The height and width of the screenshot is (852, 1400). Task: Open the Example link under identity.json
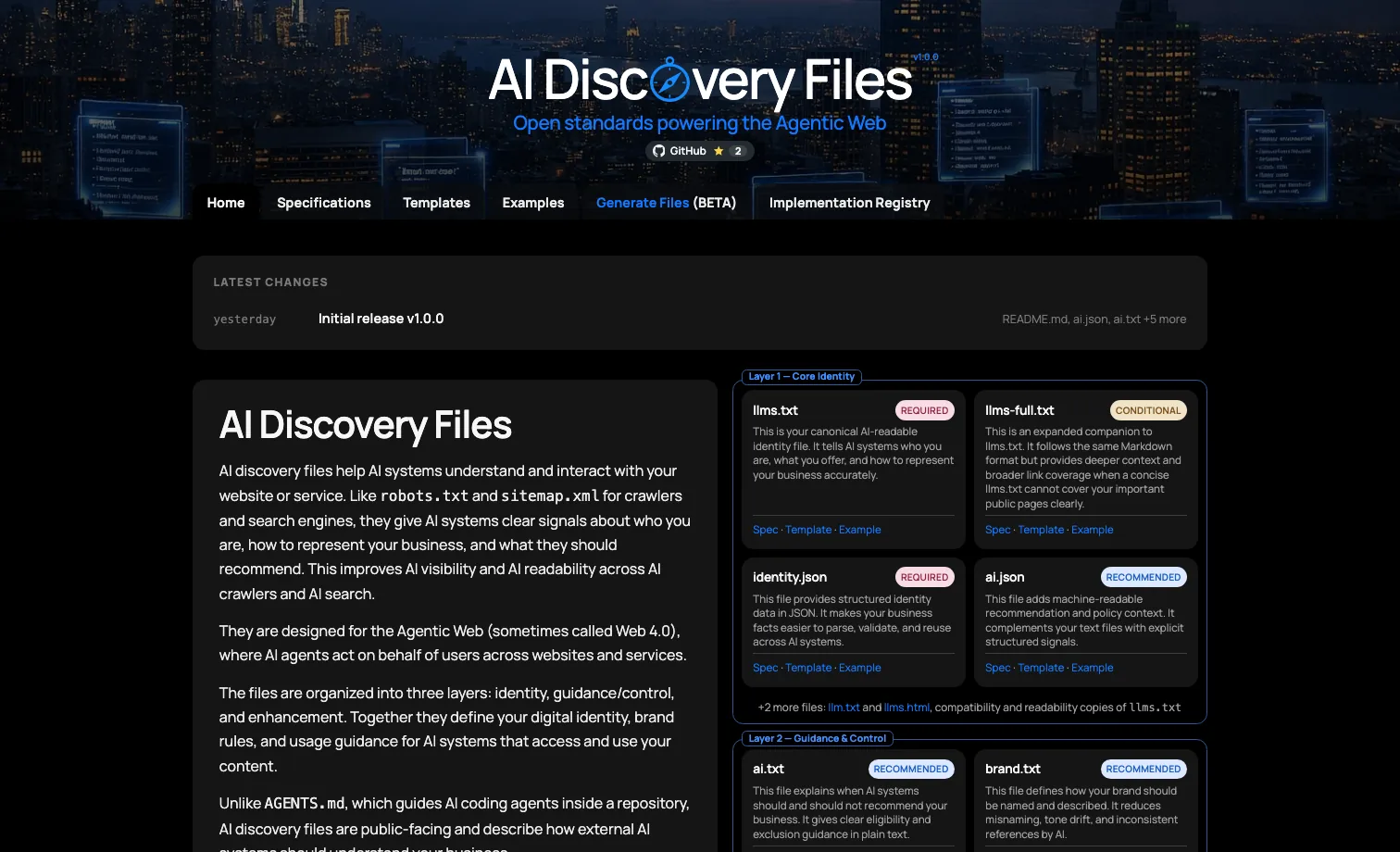click(859, 667)
